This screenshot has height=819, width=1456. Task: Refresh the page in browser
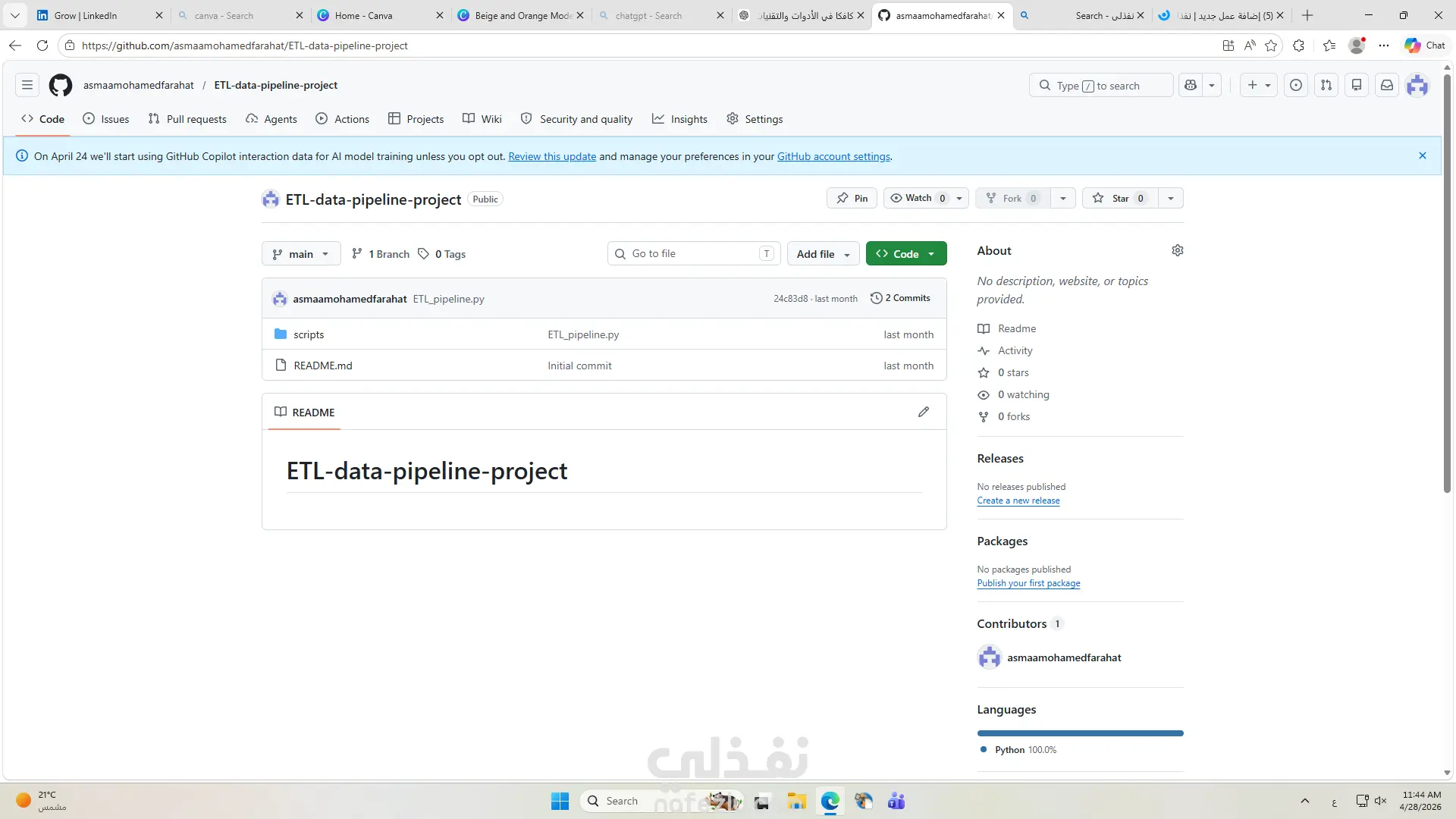pyautogui.click(x=42, y=45)
